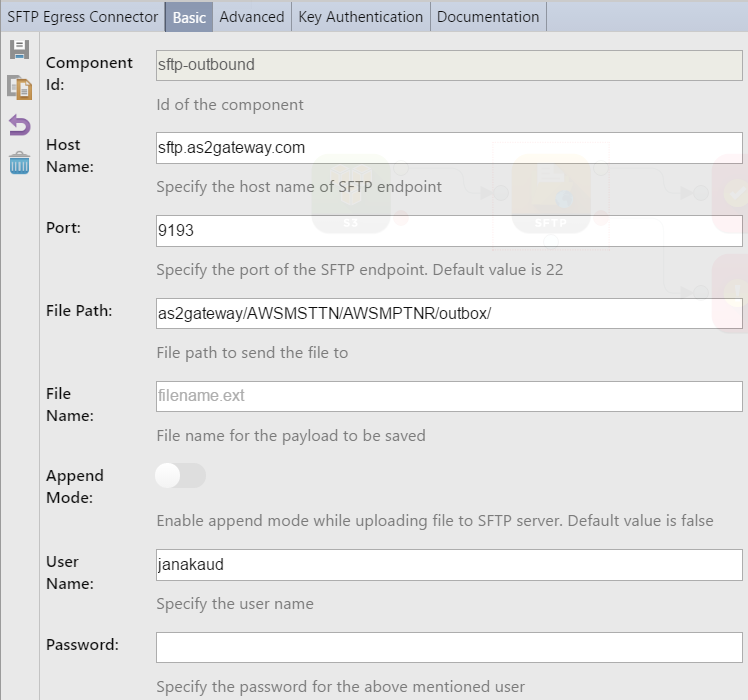Click the 'Host Name:' label
Screen dimensions: 748x700
[70, 156]
